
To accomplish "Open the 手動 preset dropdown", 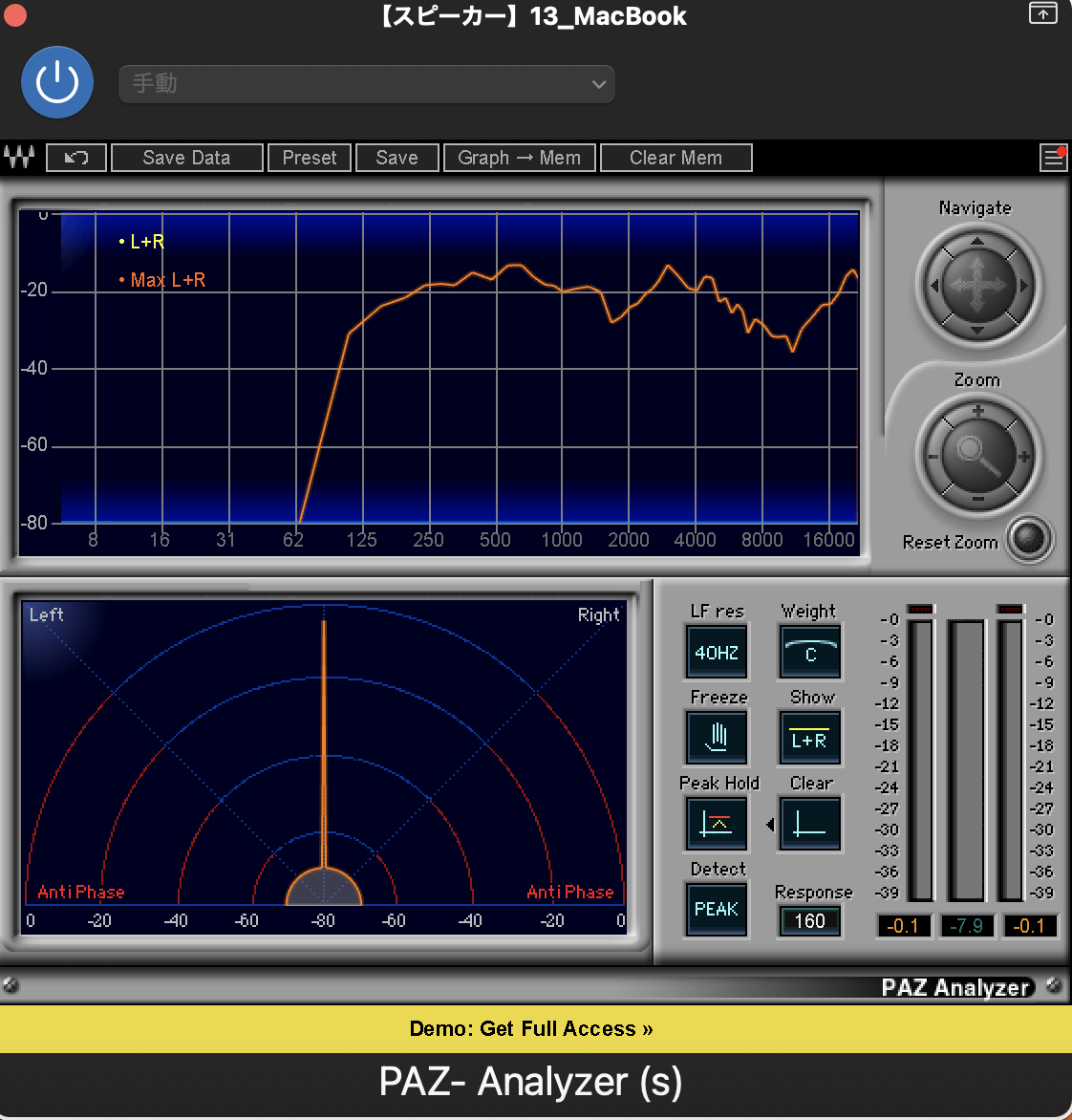I will [366, 84].
